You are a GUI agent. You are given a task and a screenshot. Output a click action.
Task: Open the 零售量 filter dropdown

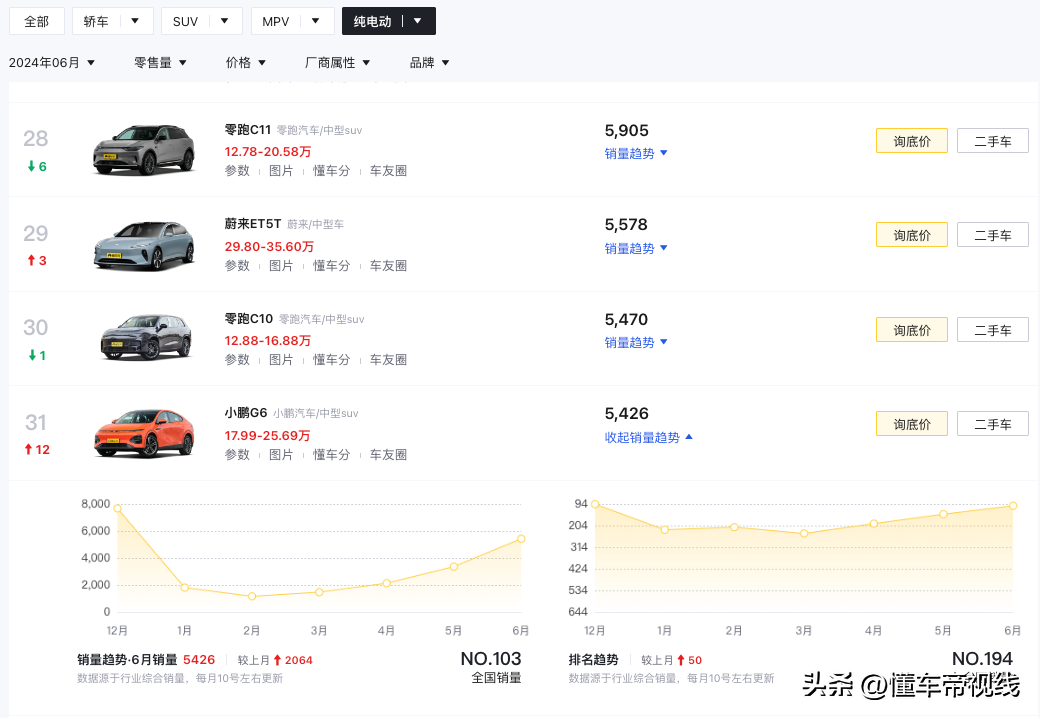click(160, 62)
